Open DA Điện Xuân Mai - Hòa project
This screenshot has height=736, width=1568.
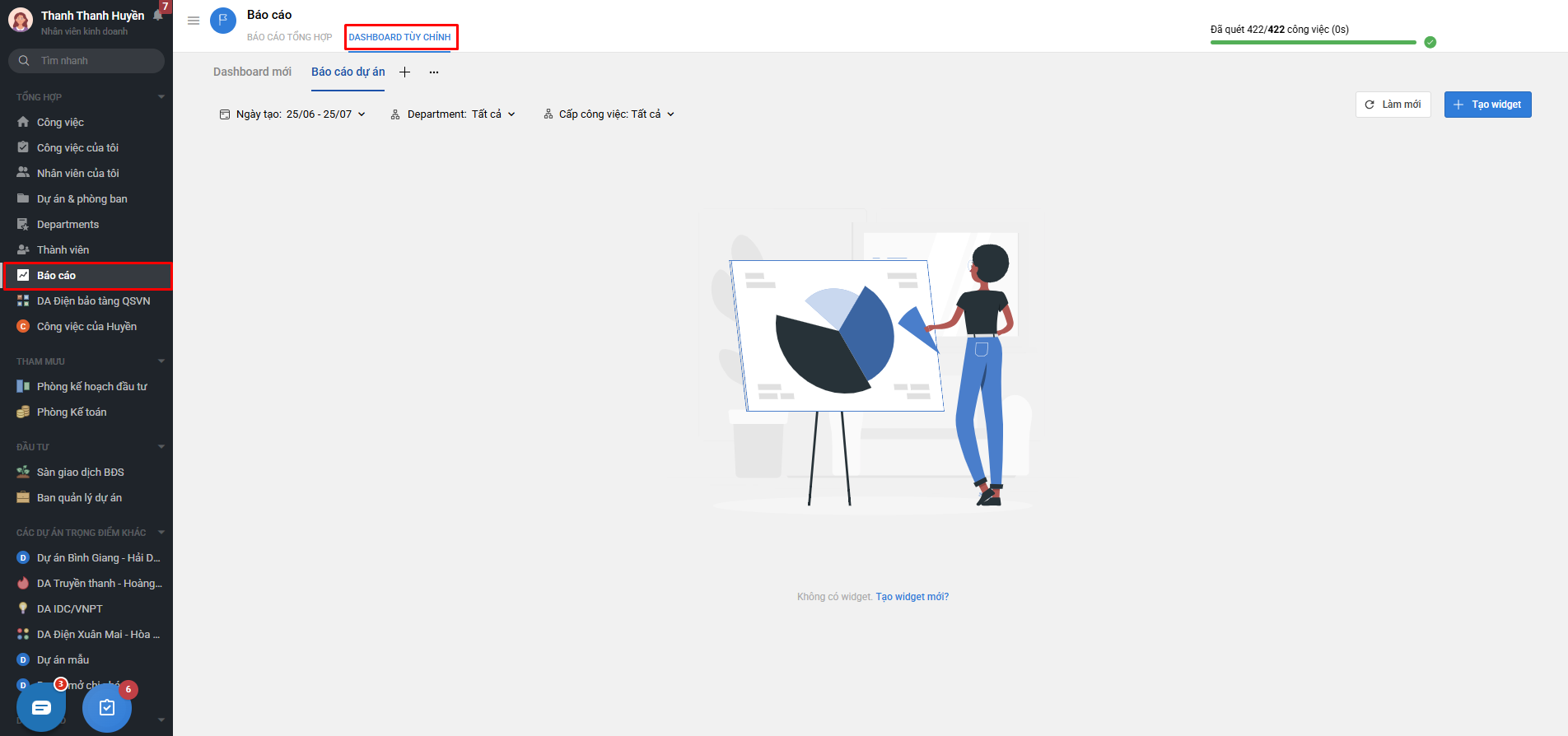pos(86,634)
